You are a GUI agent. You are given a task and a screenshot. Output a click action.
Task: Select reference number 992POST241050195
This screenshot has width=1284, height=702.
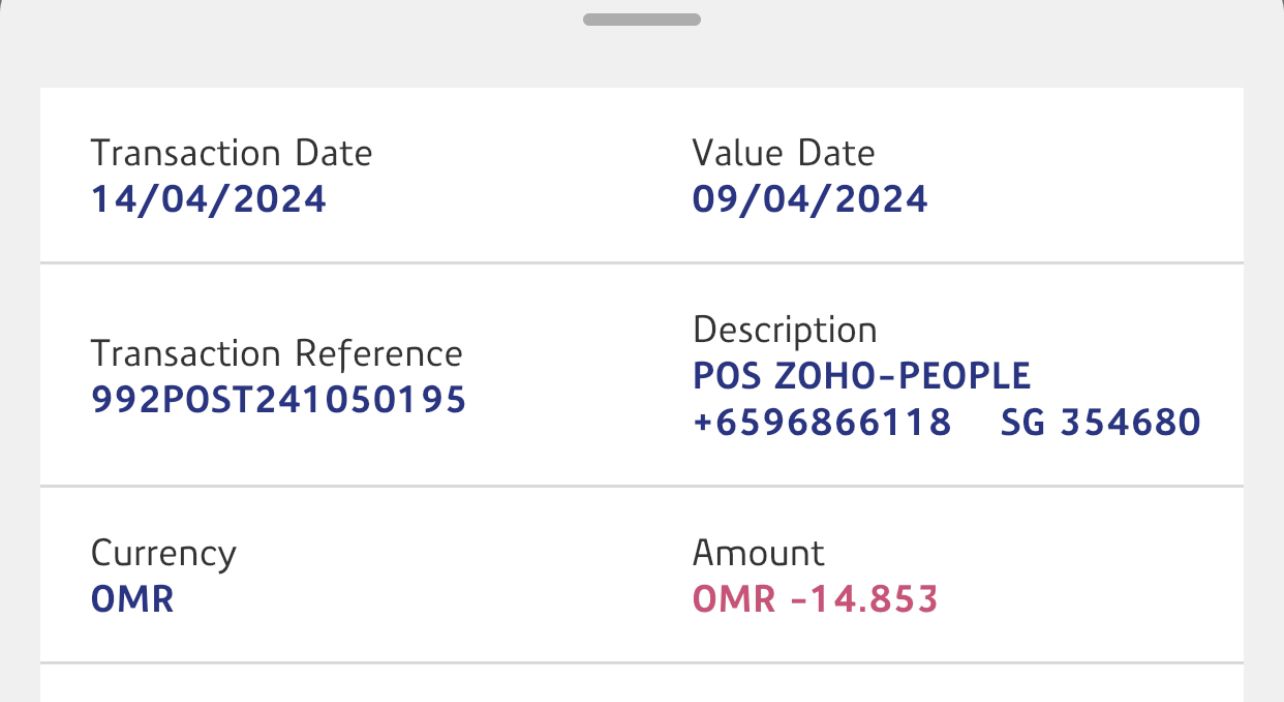[x=278, y=399]
